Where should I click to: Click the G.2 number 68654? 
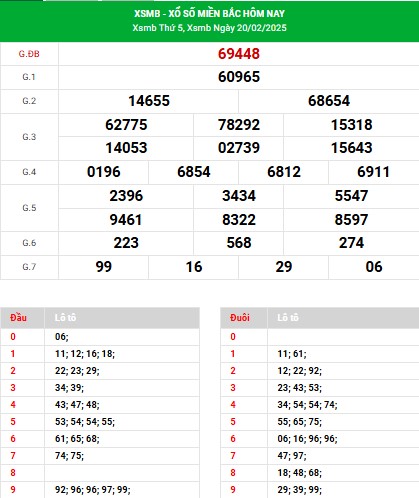pos(329,101)
